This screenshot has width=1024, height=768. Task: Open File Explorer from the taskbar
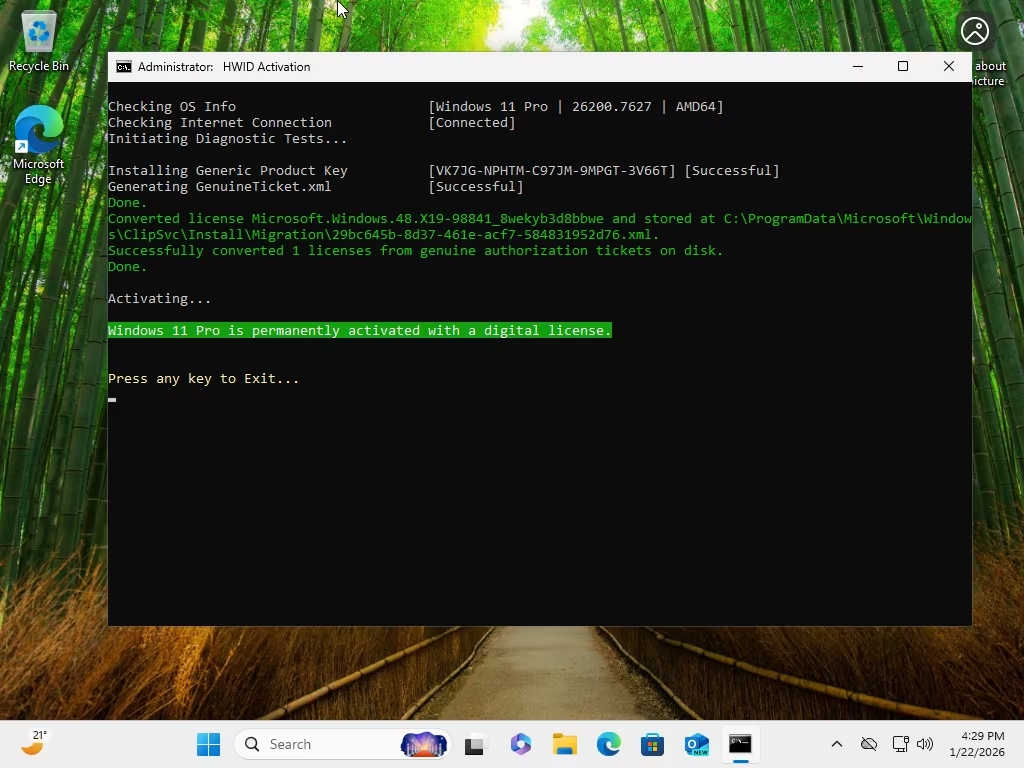click(x=565, y=744)
